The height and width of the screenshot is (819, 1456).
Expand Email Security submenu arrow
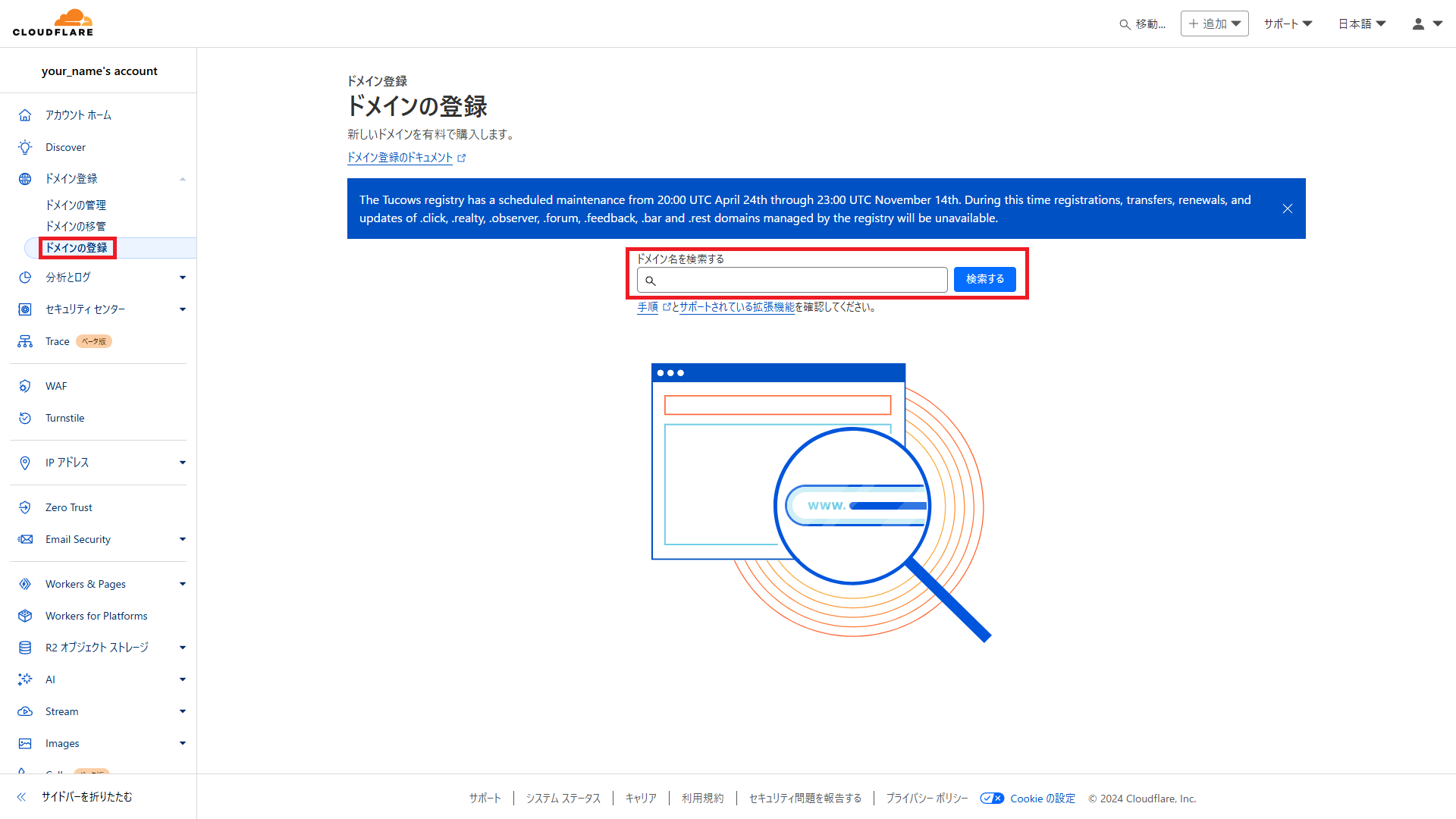(182, 539)
